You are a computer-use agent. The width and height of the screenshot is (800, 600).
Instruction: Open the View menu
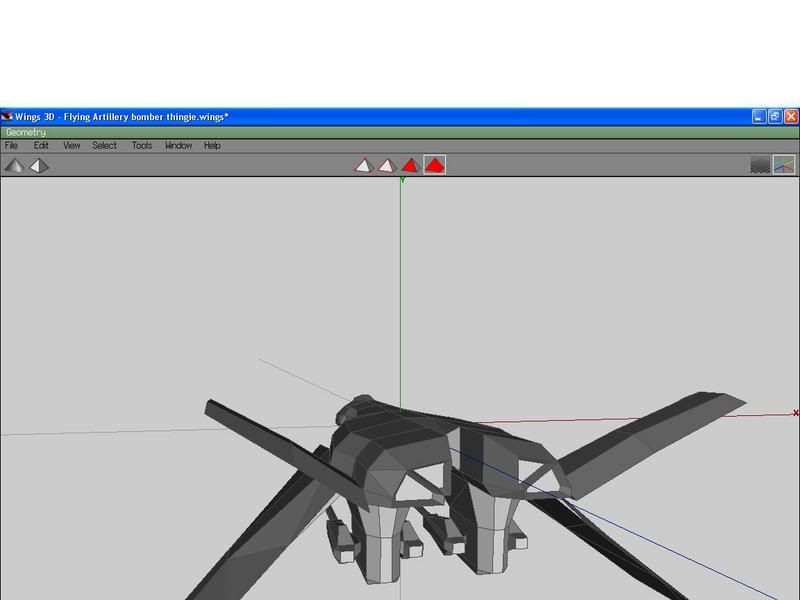click(72, 146)
